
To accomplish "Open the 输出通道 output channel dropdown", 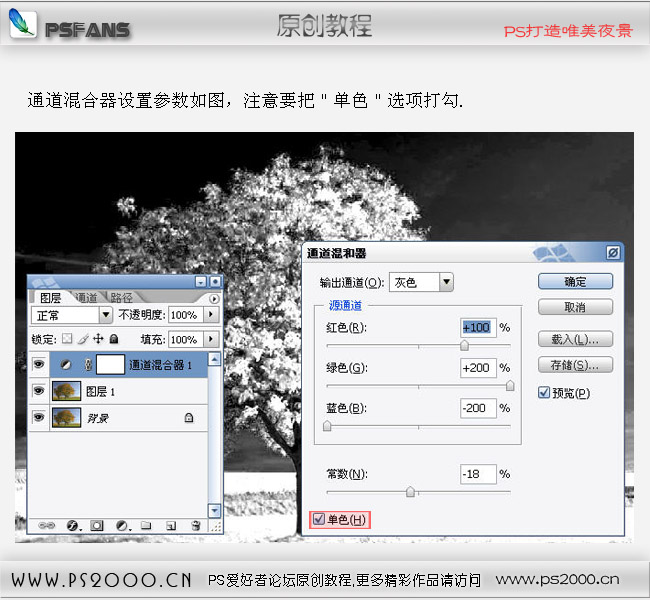I will tap(446, 282).
